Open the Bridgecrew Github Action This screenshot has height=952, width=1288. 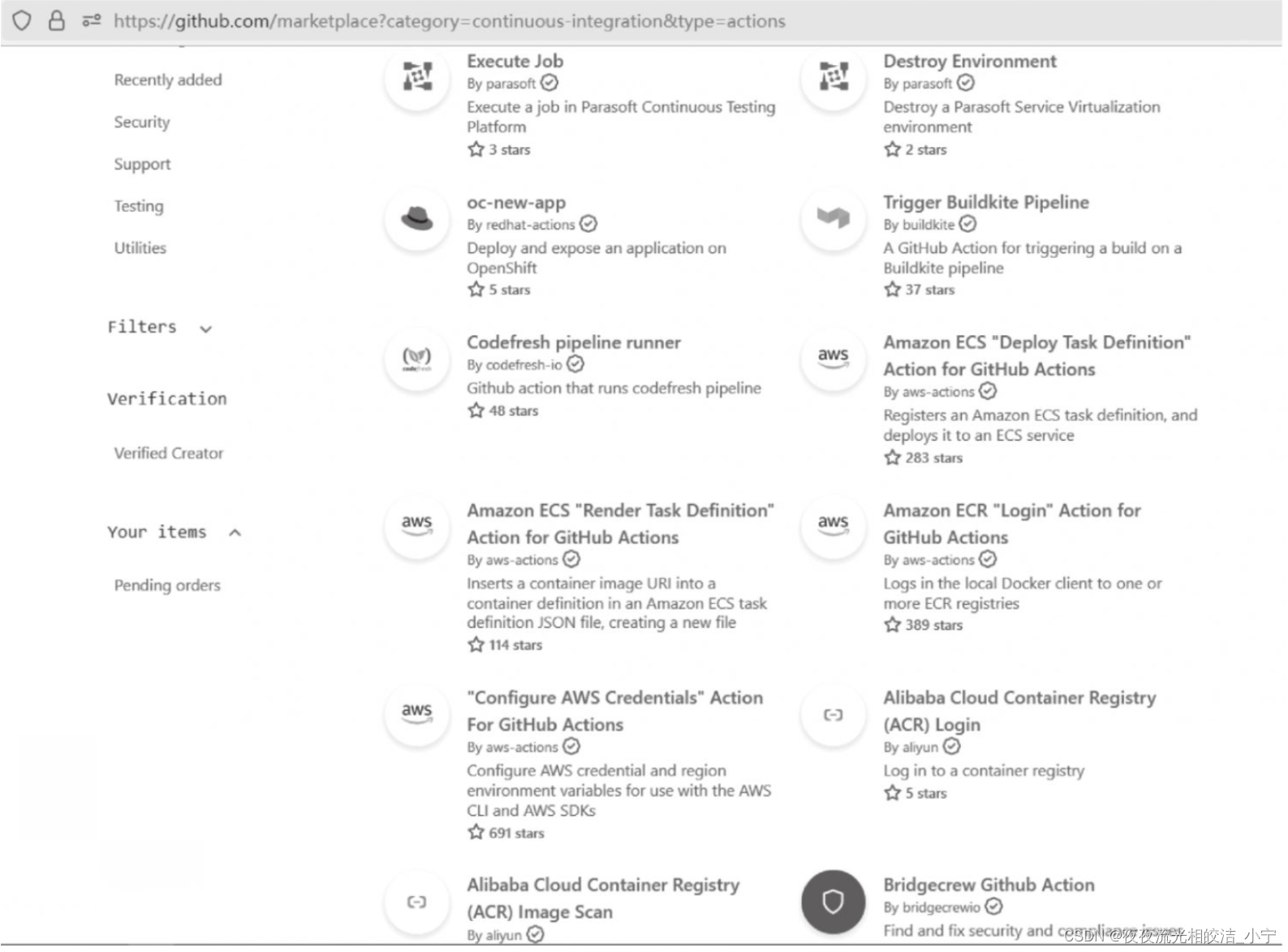coord(989,885)
